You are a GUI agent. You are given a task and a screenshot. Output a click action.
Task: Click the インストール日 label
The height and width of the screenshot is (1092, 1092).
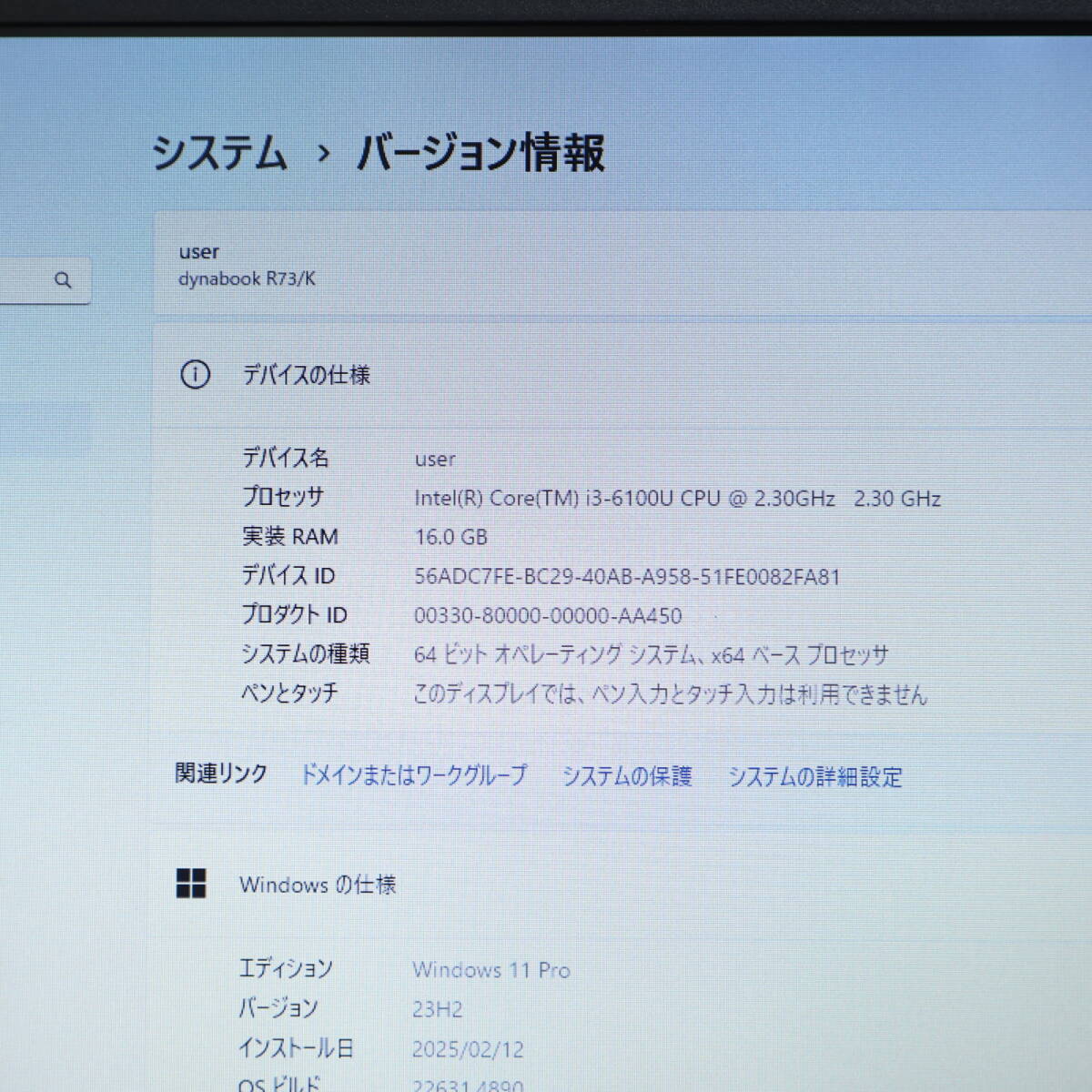[296, 1048]
